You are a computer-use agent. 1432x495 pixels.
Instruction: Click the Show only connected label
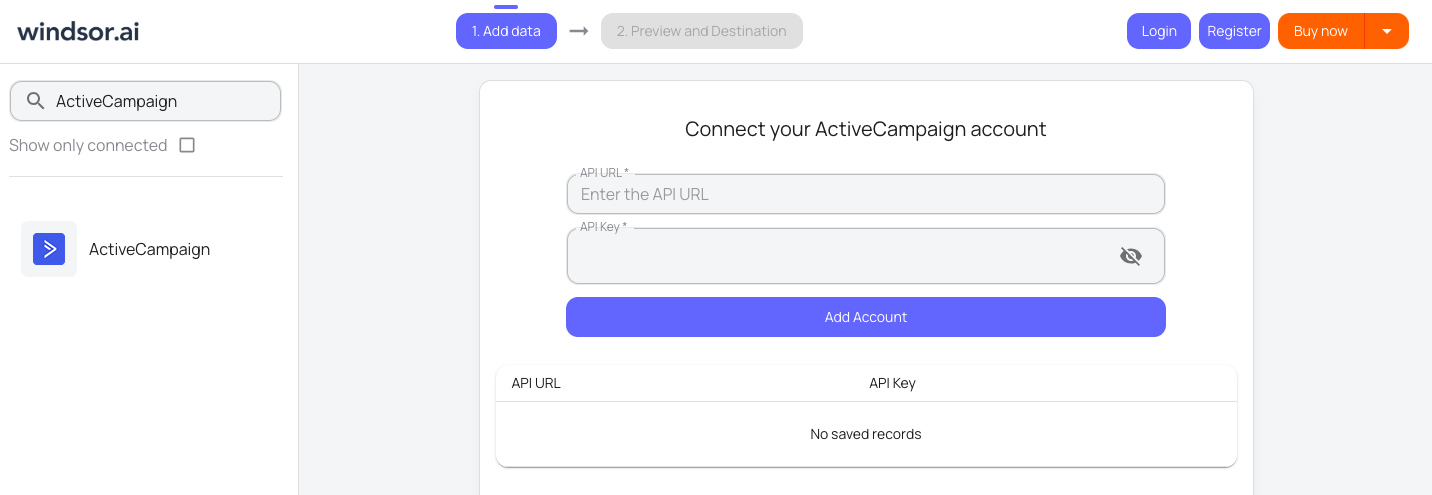[x=88, y=145]
